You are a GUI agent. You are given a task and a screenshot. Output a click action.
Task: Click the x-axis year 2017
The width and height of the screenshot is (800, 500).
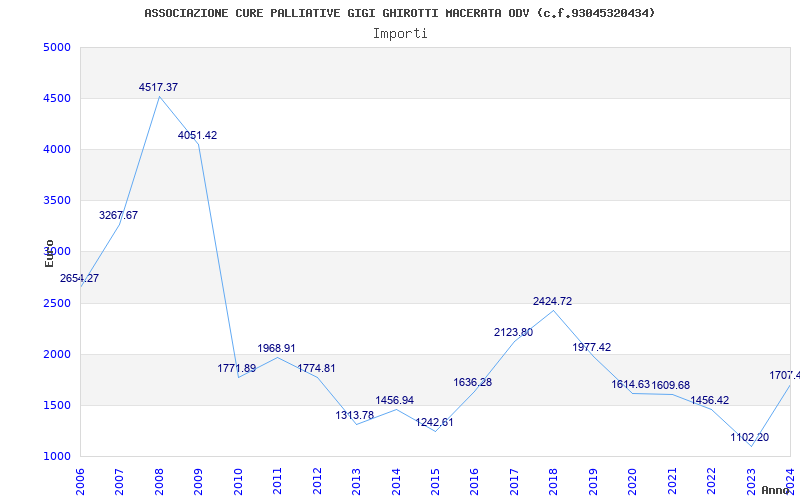click(x=514, y=482)
